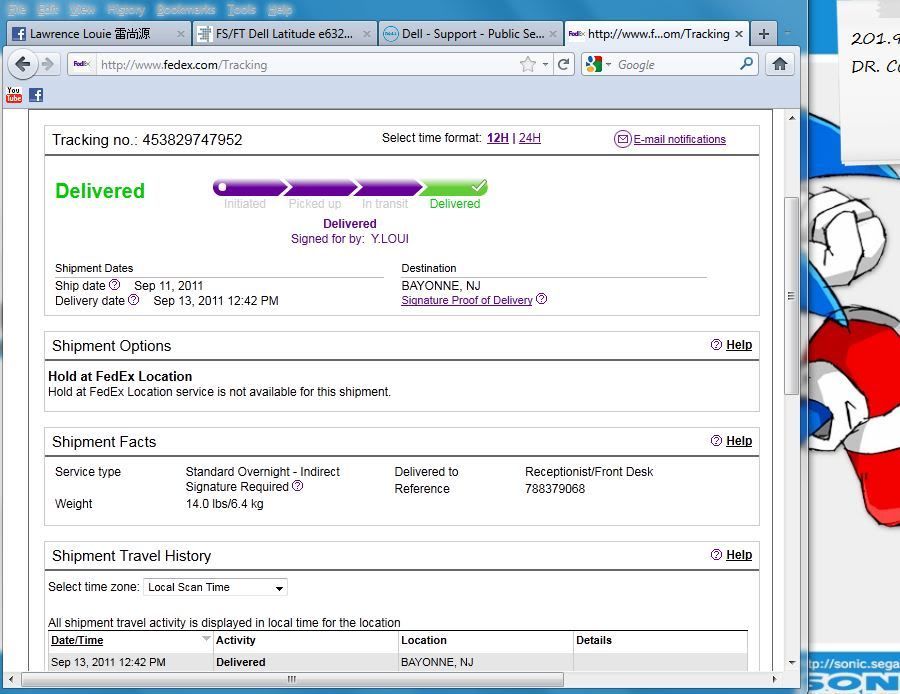Click the Activity column header

[235, 640]
